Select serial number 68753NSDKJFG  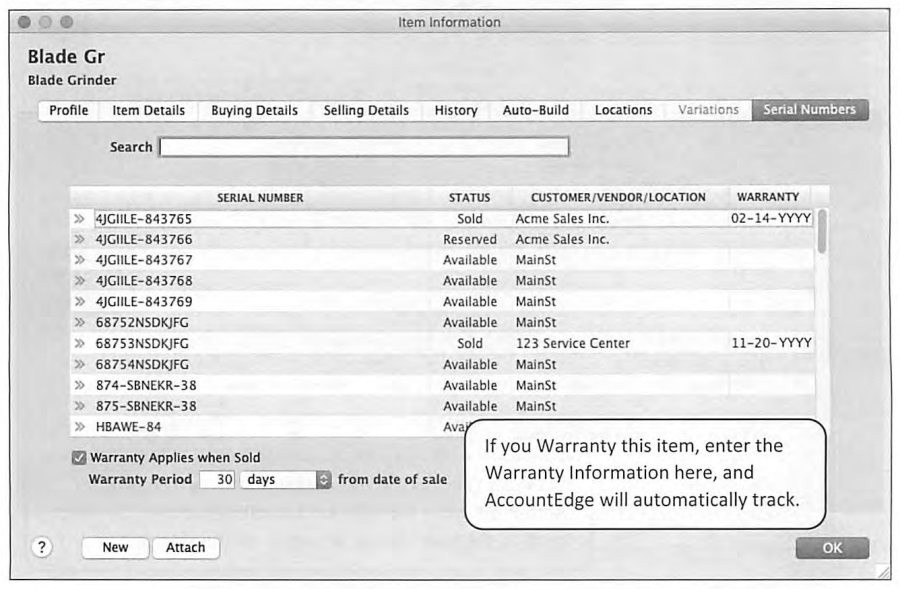142,343
